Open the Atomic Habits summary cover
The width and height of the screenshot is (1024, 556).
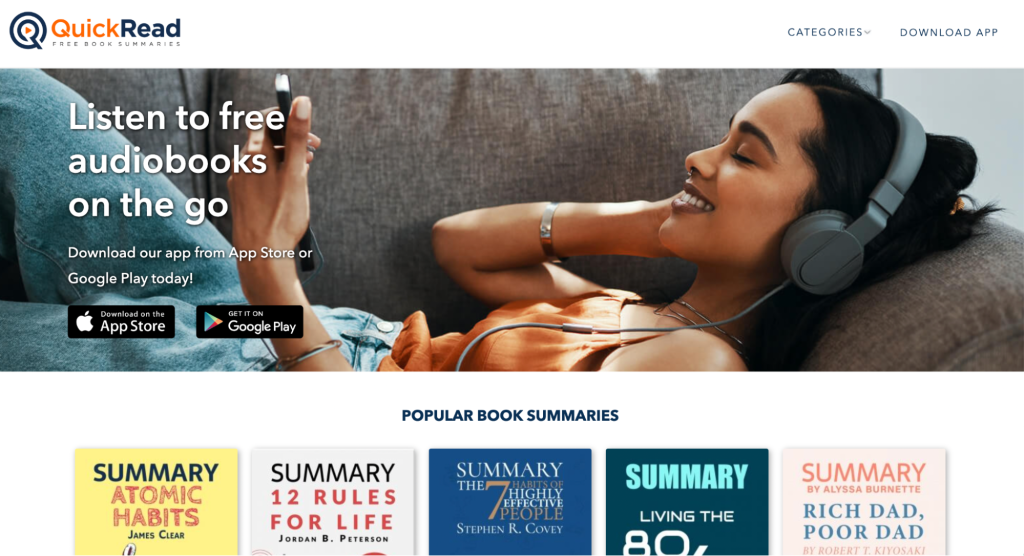coord(156,502)
